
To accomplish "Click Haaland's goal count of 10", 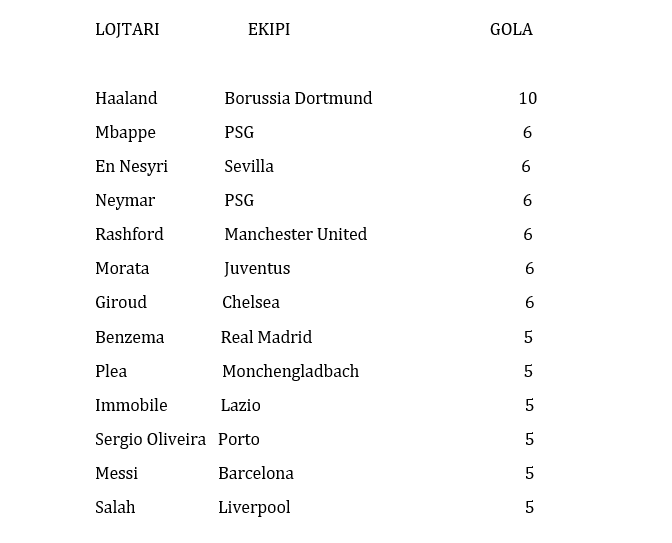I will tap(528, 98).
